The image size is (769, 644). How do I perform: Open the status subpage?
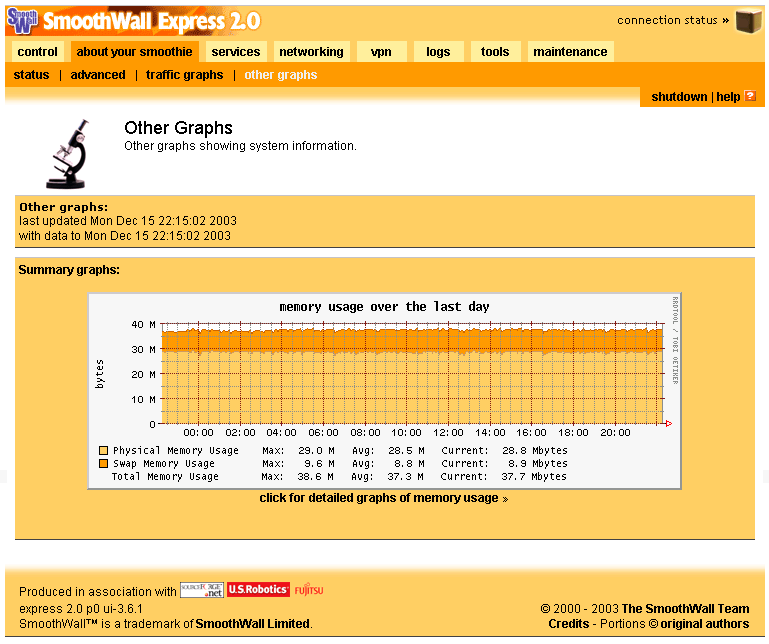tap(31, 75)
